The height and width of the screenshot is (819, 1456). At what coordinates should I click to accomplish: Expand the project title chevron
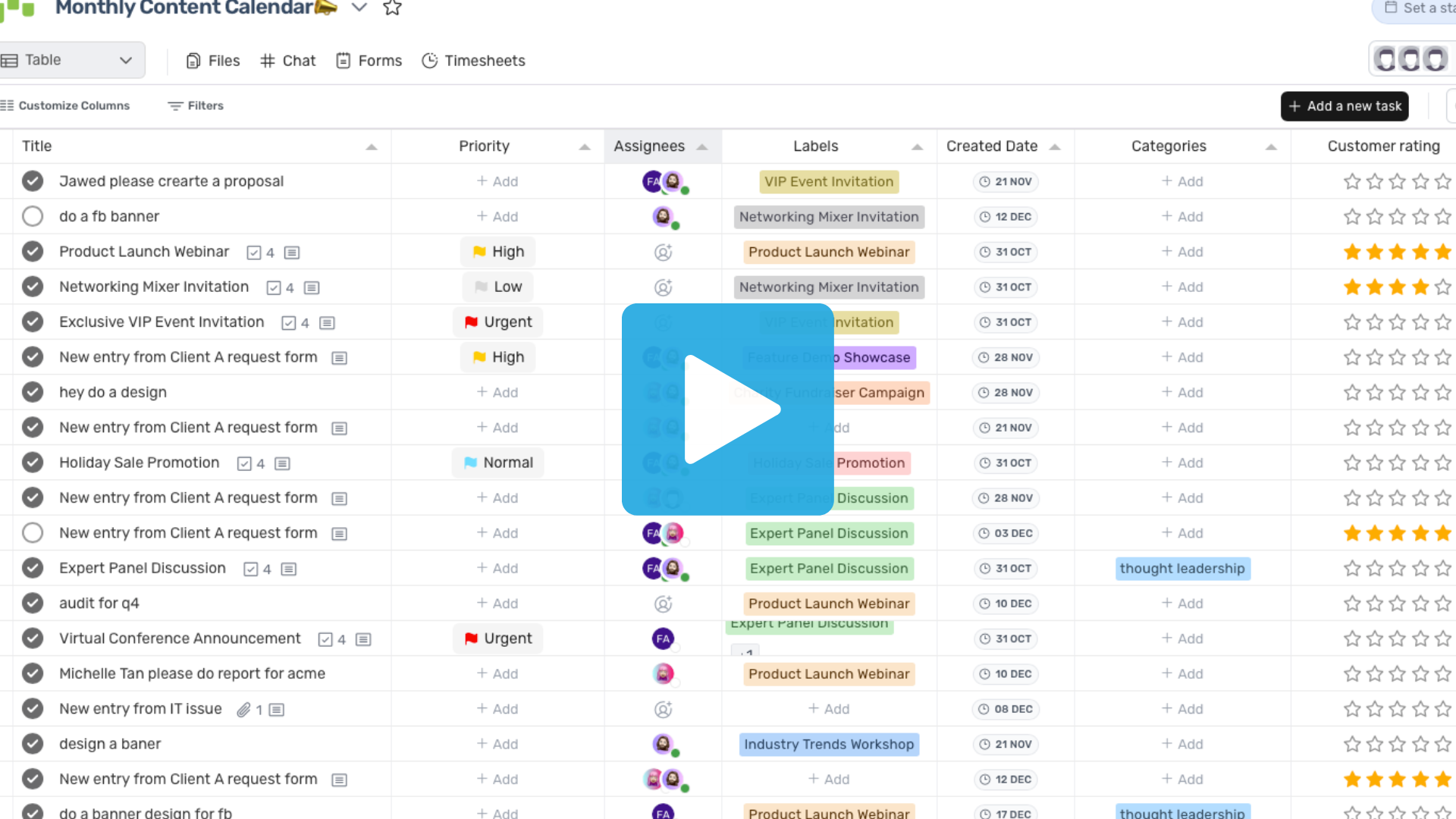[x=359, y=8]
